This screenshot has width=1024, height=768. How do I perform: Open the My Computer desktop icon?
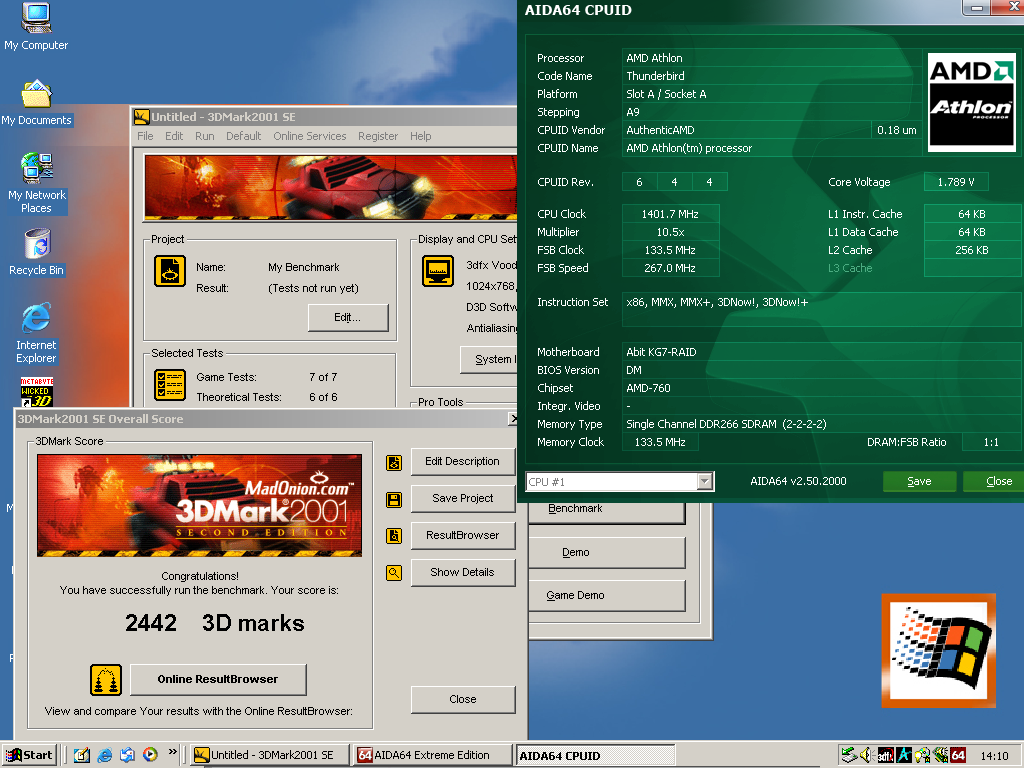pyautogui.click(x=36, y=26)
